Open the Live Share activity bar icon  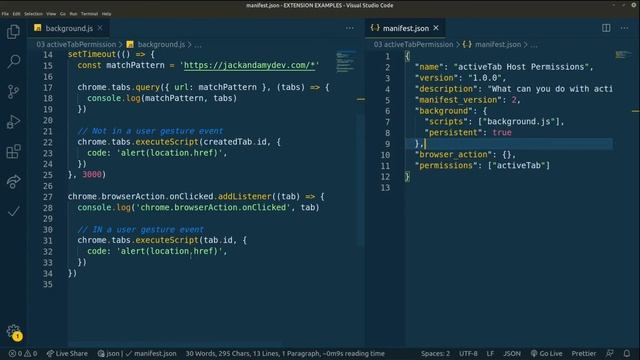pyautogui.click(x=13, y=182)
